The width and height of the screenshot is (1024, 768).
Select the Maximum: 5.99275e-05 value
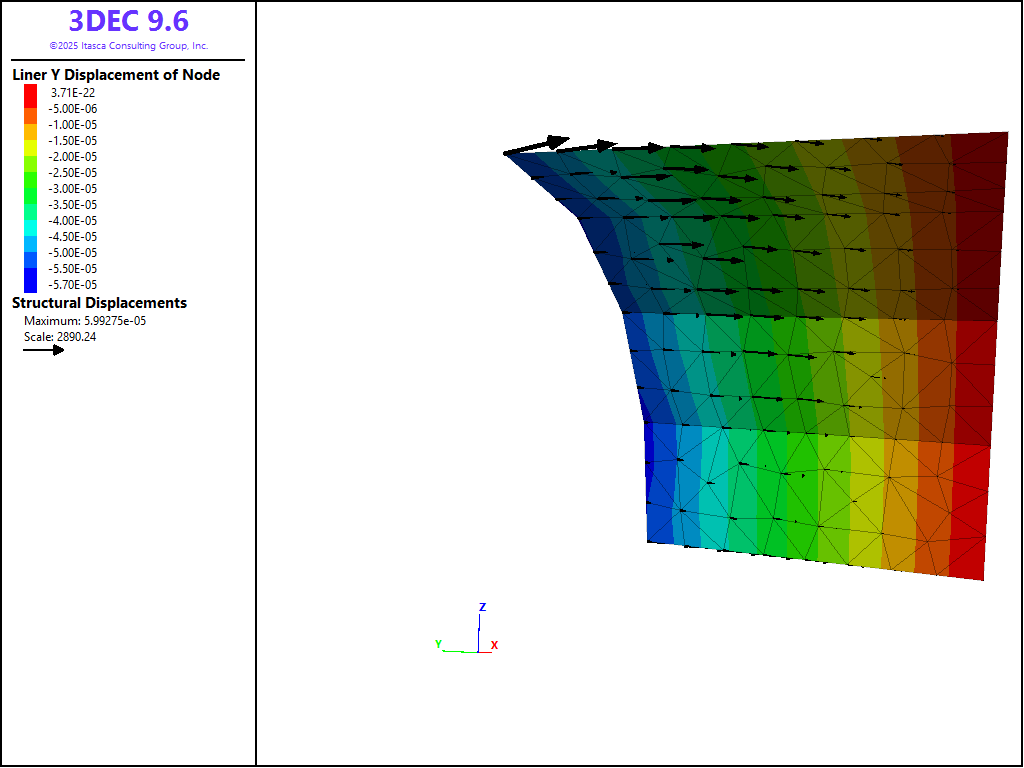coord(85,321)
